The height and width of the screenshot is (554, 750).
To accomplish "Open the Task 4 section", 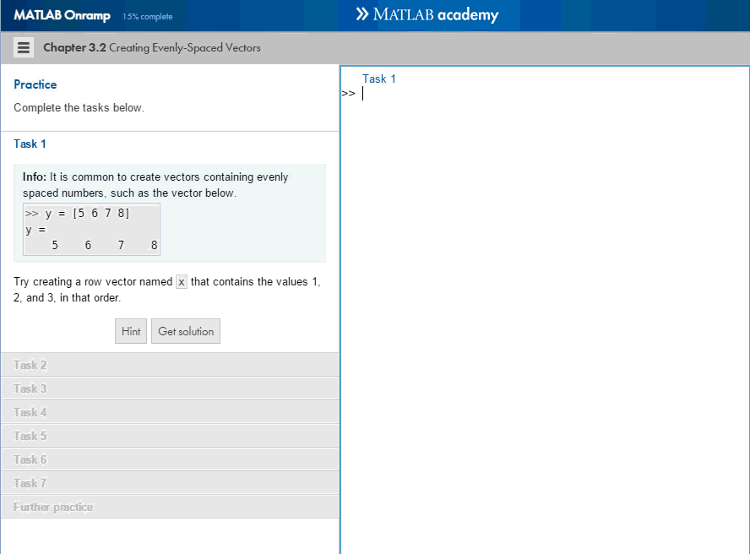I will [30, 412].
